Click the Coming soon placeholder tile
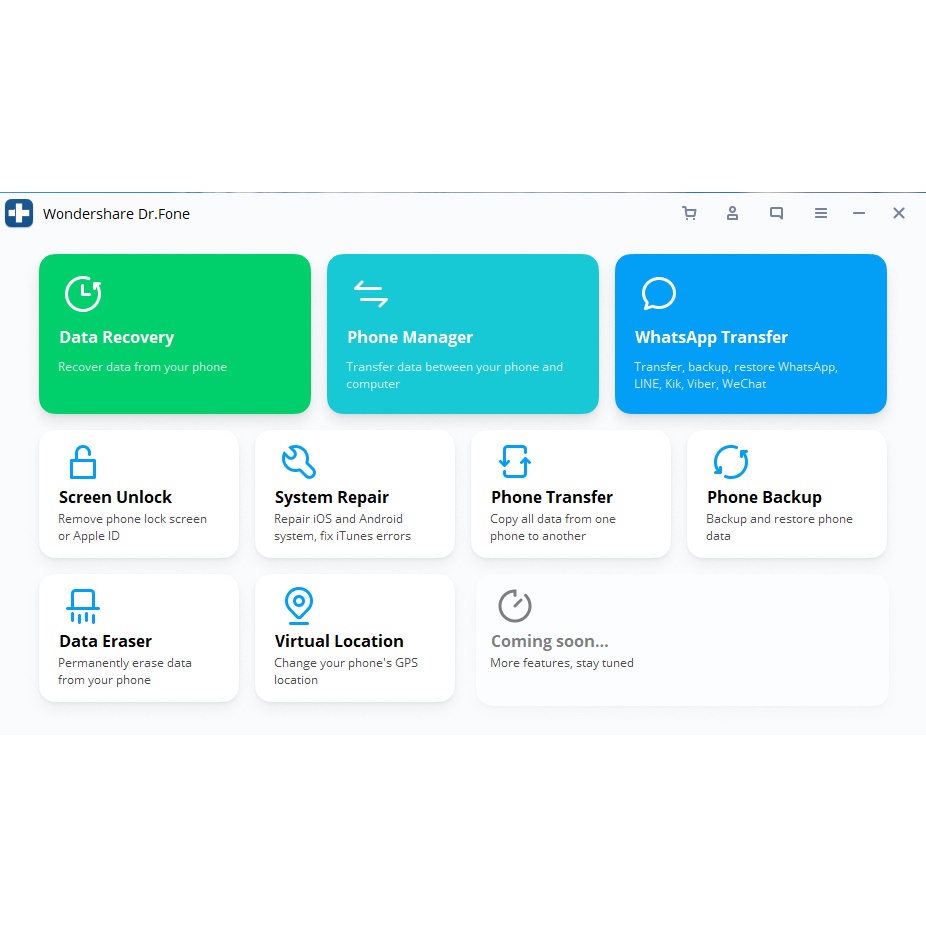The width and height of the screenshot is (926, 926). (682, 640)
